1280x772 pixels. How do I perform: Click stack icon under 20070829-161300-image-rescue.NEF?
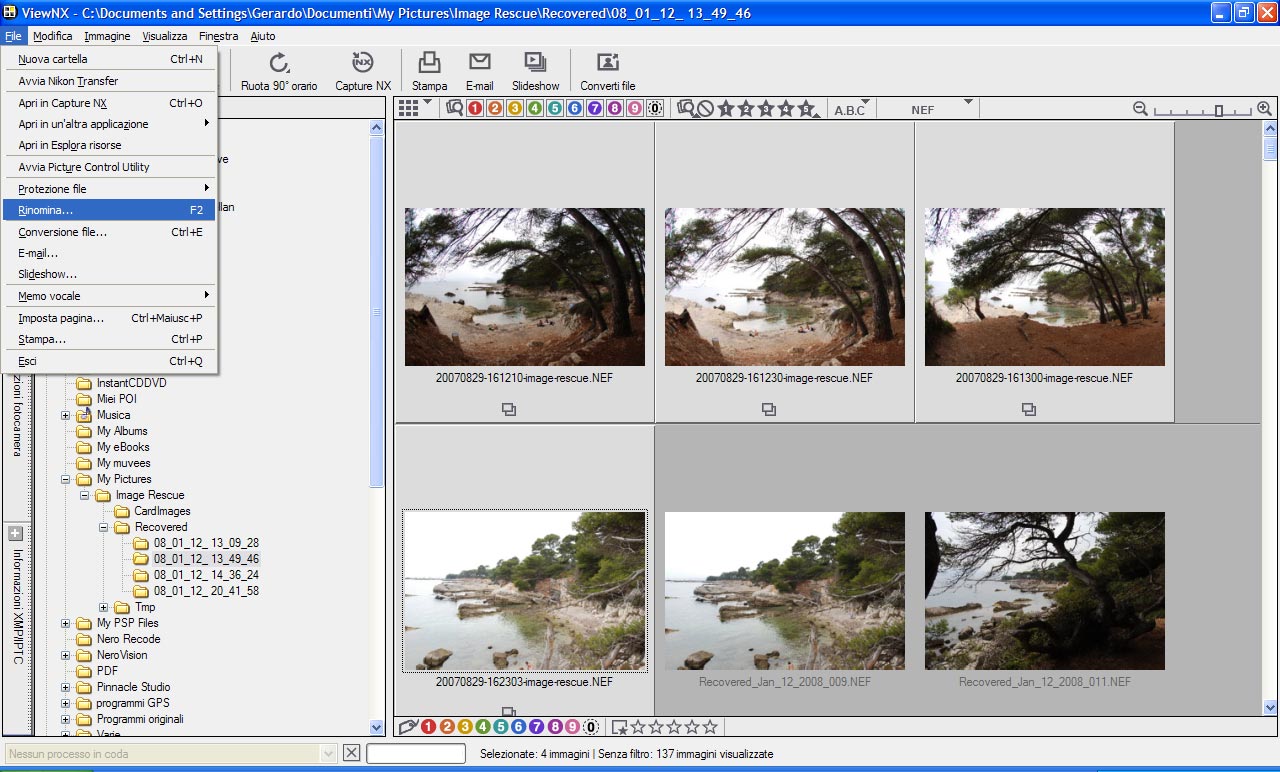coord(1029,409)
